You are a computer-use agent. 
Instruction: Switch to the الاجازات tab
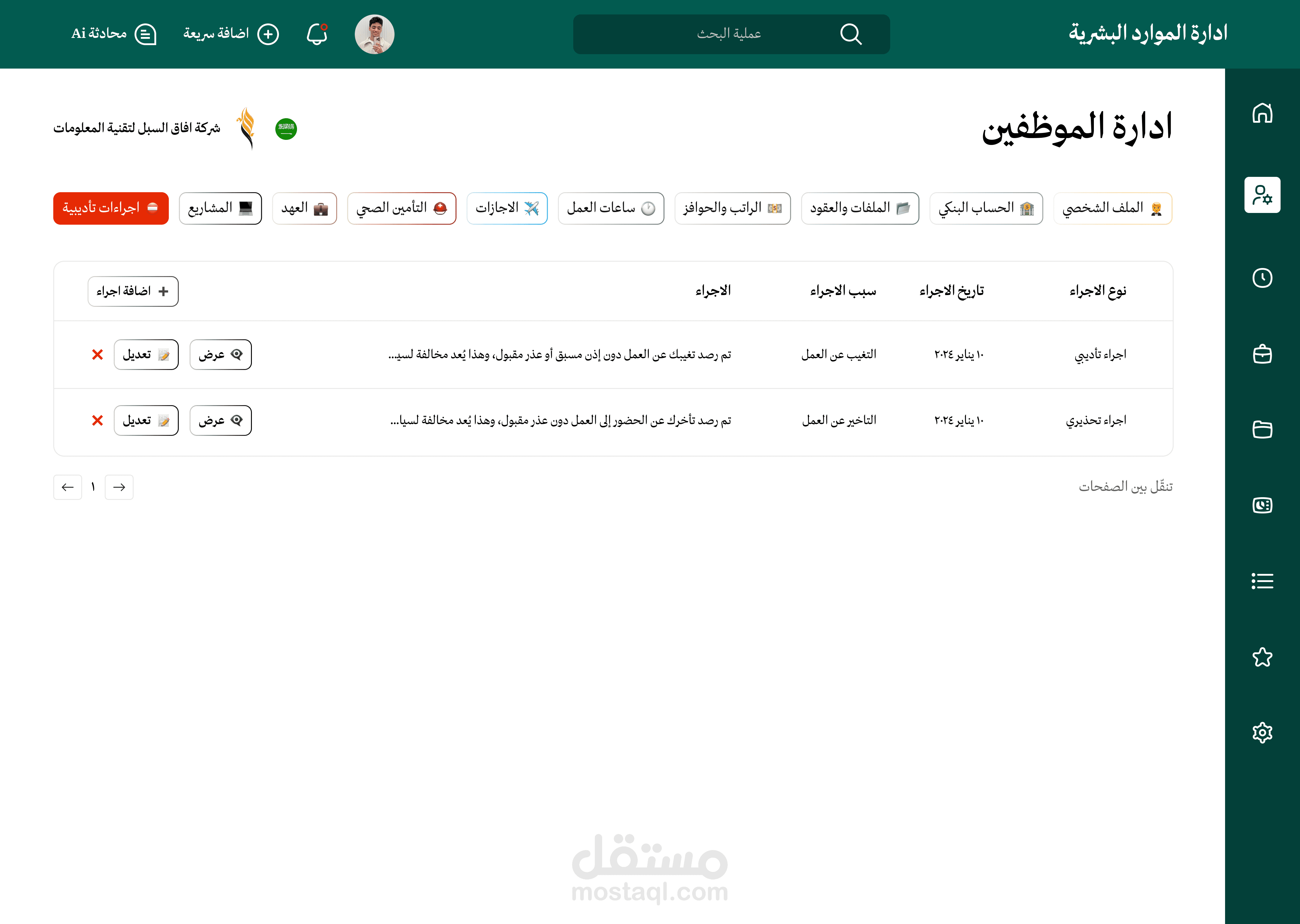click(x=506, y=208)
